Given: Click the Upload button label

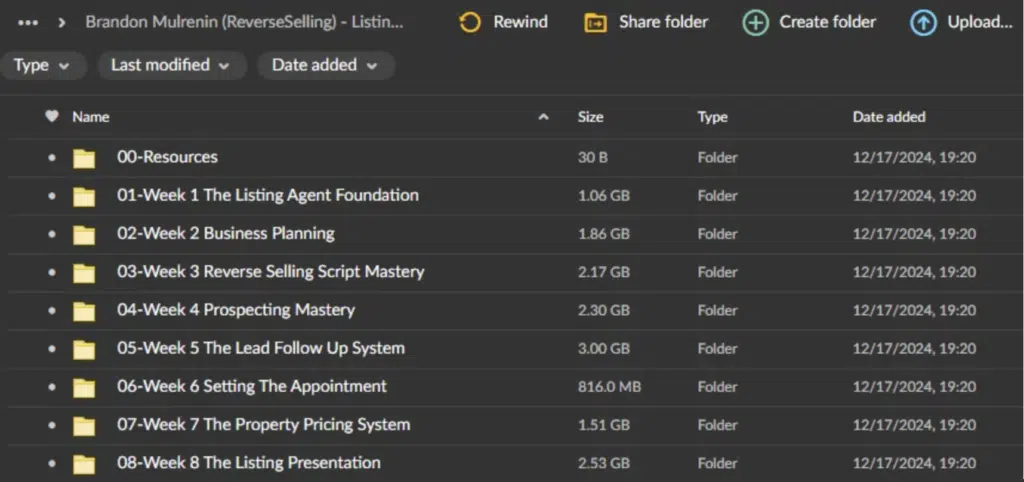Looking at the screenshot, I should tap(980, 23).
